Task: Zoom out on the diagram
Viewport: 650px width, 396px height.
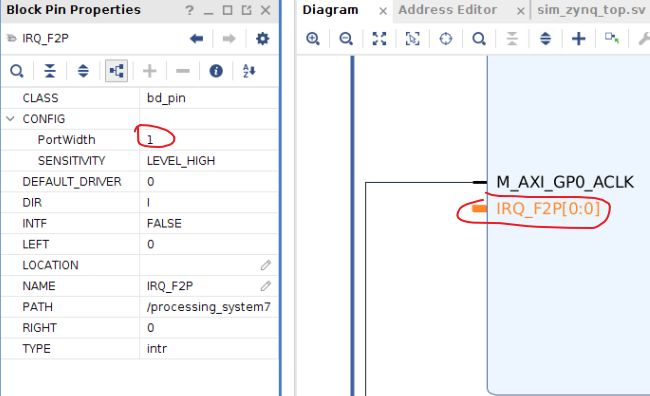Action: click(346, 39)
